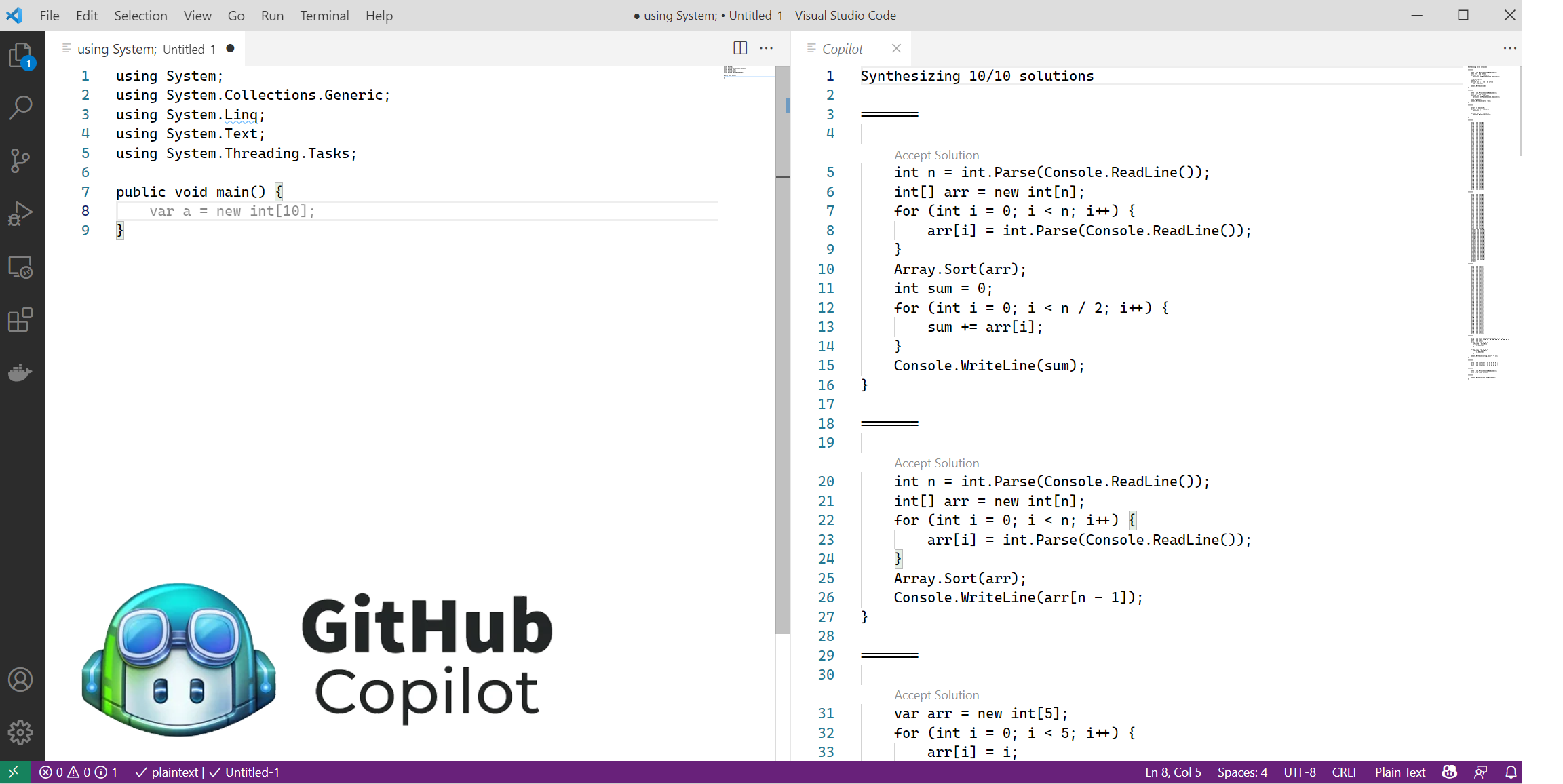Viewport: 1563px width, 784px height.
Task: Open More Actions for left editor group
Action: (767, 48)
